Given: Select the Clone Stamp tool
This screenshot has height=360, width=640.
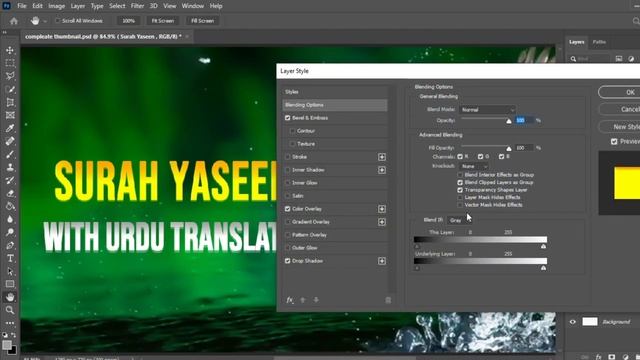Looking at the screenshot, I should pos(10,167).
